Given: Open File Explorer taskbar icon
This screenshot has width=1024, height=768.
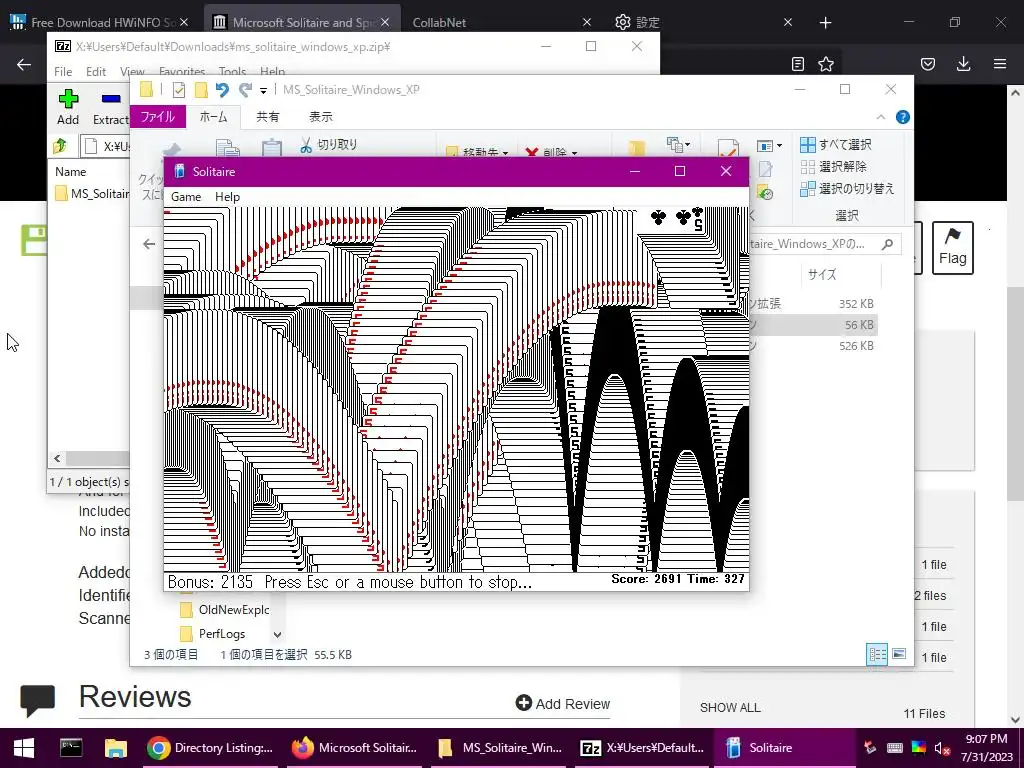Looking at the screenshot, I should [116, 748].
